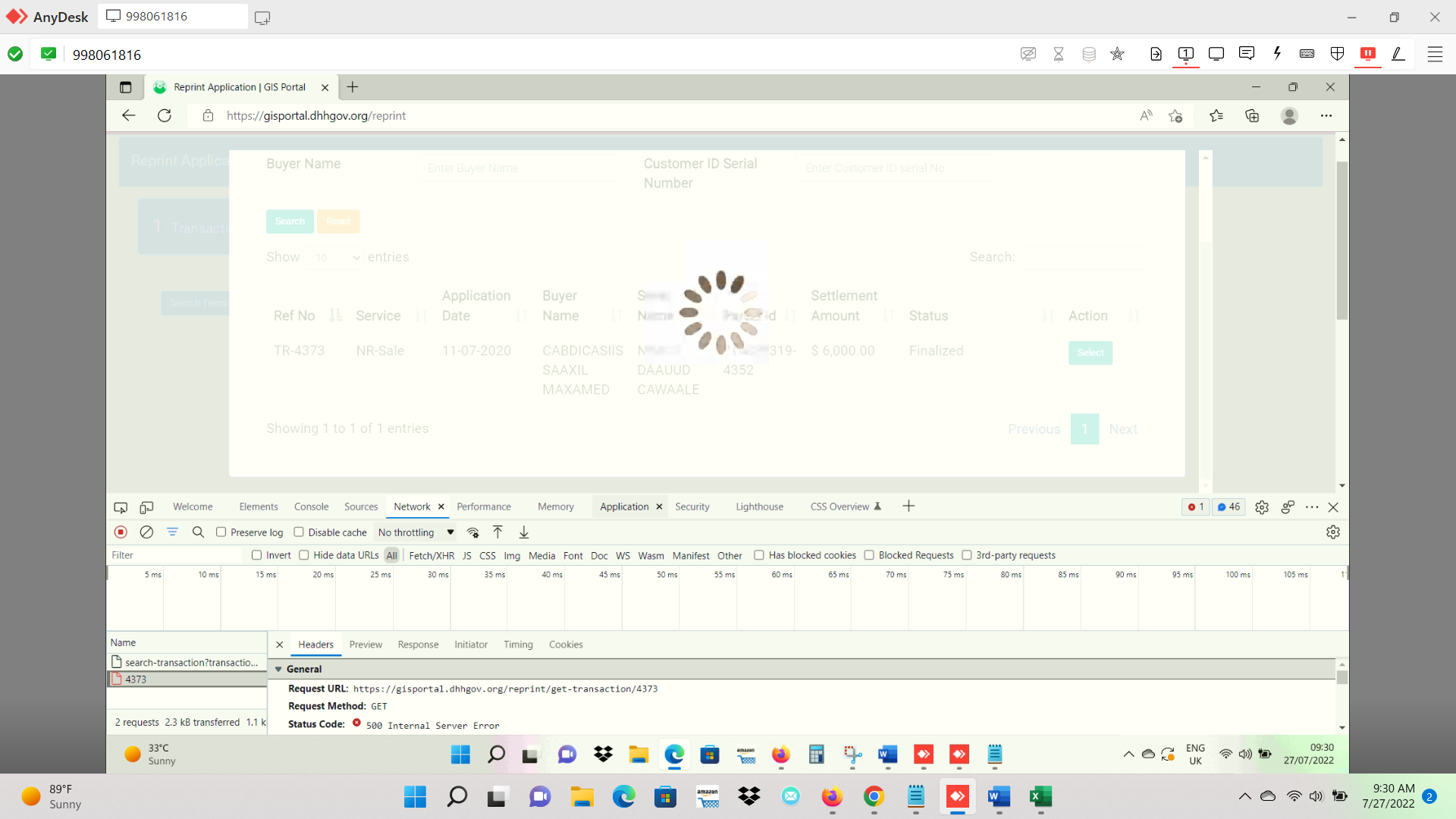Open AnyDesk display settings monitor icon
Viewport: 1456px width, 819px height.
[1216, 54]
